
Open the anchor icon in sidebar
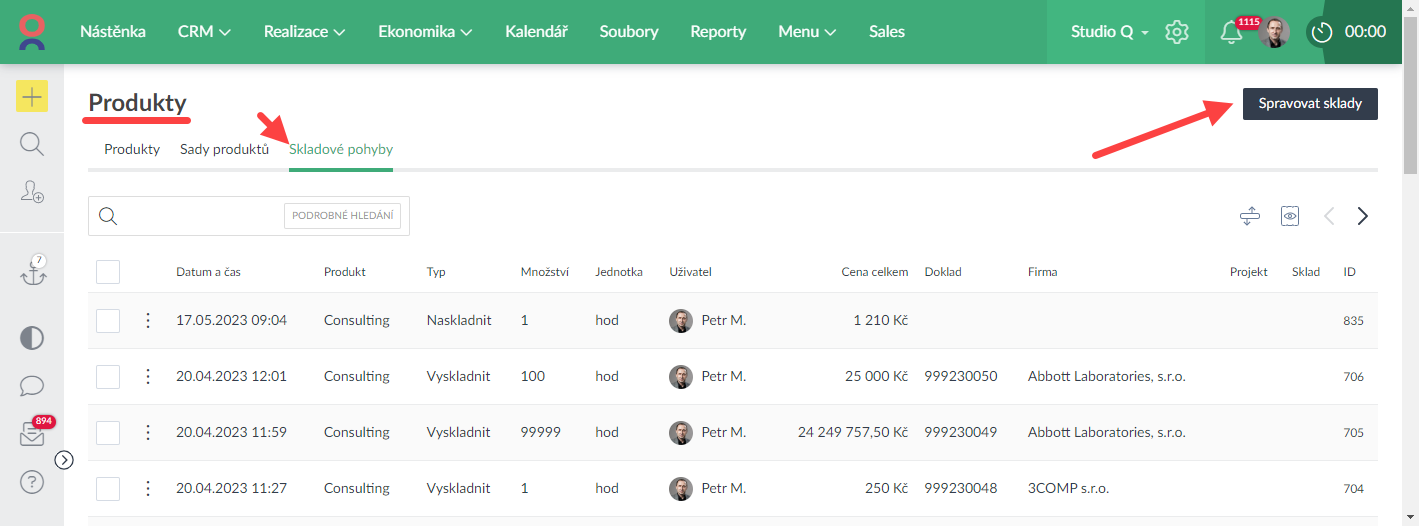point(33,272)
